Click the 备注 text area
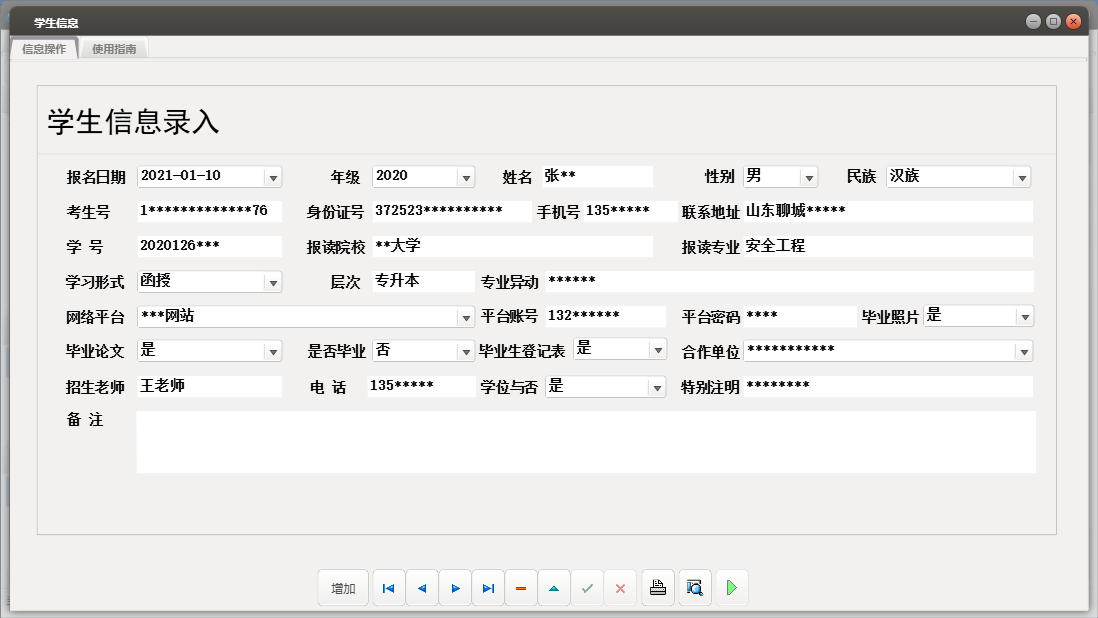 [585, 441]
